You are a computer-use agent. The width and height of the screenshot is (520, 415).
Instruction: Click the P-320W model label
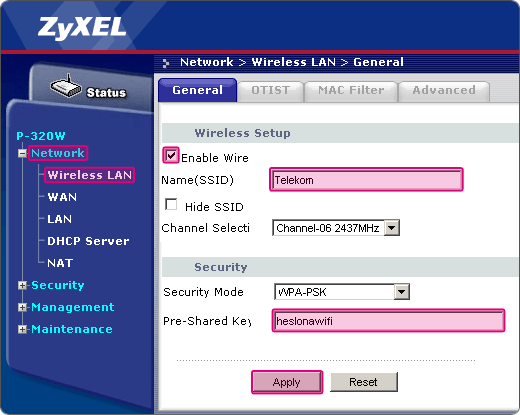41,136
